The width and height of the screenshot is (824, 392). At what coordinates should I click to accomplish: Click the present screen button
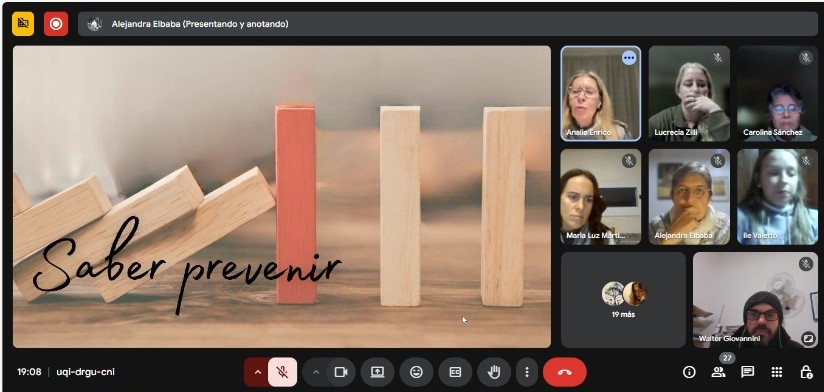377,372
